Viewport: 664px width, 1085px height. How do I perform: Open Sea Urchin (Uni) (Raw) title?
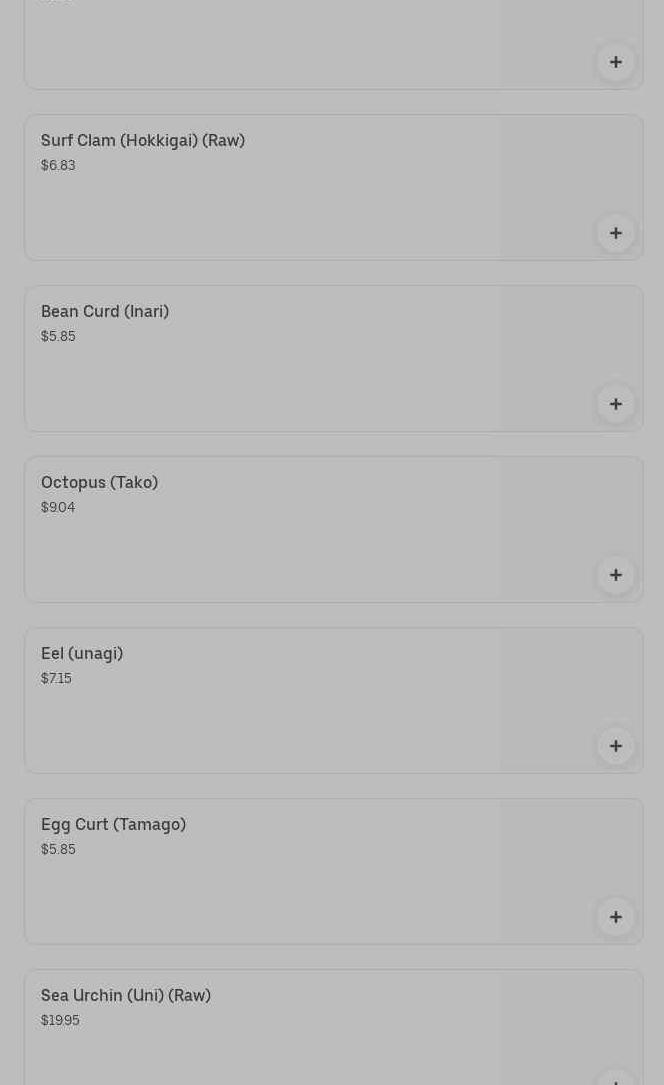(126, 995)
